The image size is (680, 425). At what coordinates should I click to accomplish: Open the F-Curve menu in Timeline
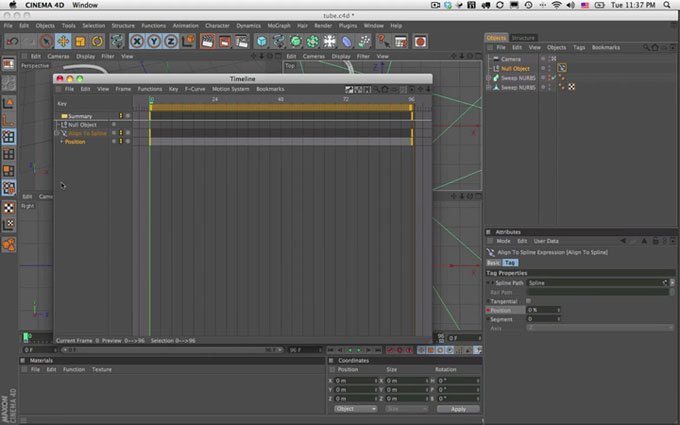click(195, 89)
